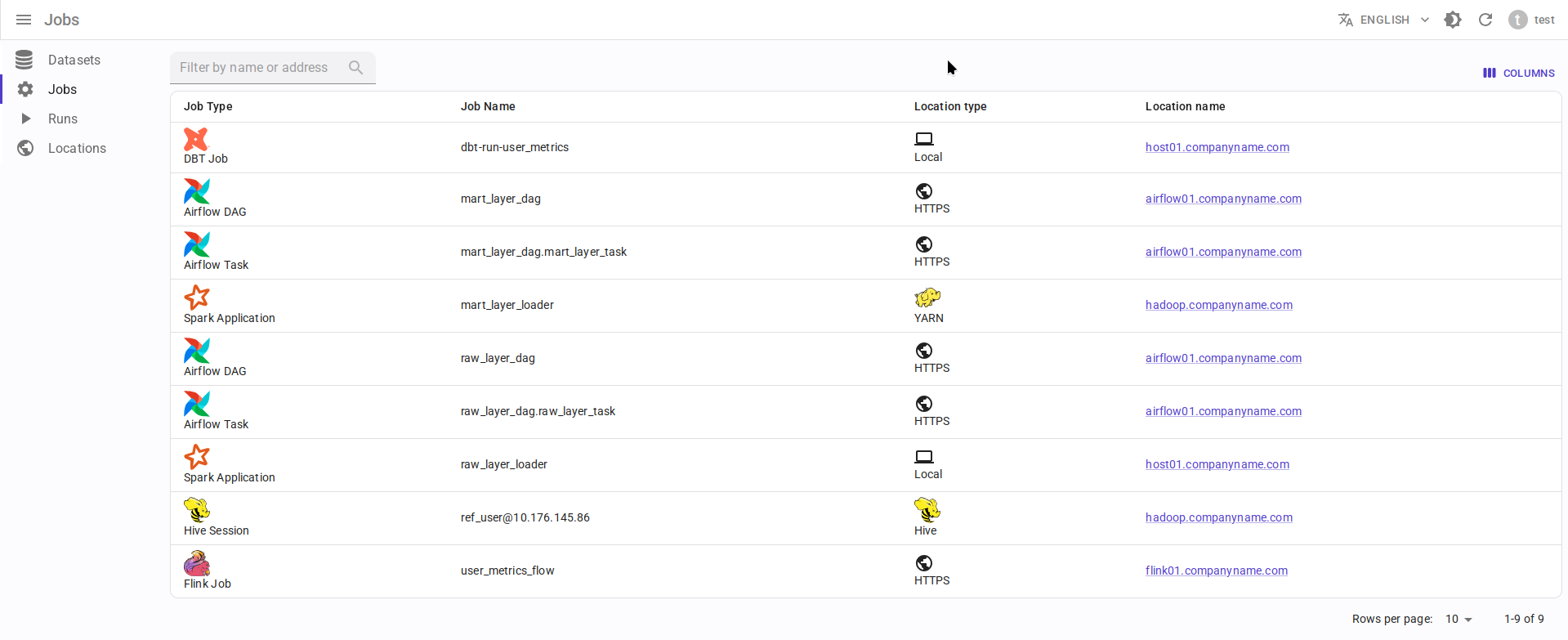The width and height of the screenshot is (1568, 640).
Task: Click the DBT Job icon
Action: coord(196,140)
